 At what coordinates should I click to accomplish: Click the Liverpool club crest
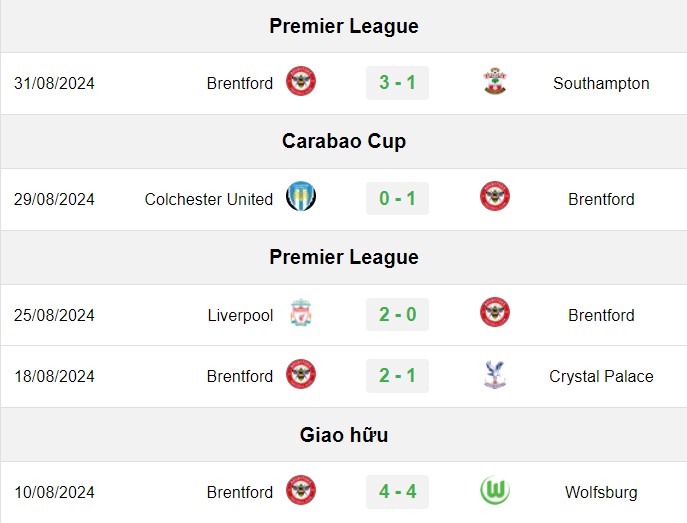[301, 313]
